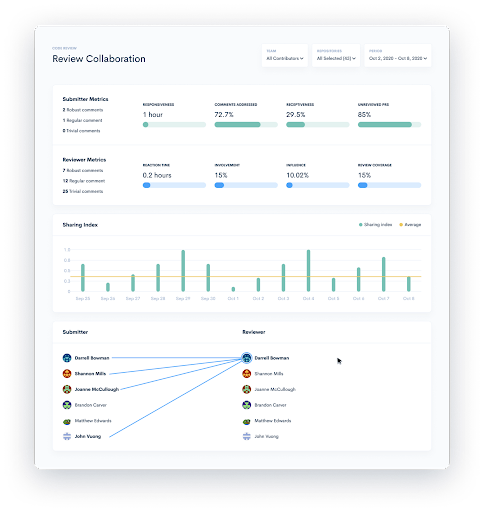Click "2 Robust comments" under Submitter Metrics
This screenshot has height=512, width=484.
83,110
